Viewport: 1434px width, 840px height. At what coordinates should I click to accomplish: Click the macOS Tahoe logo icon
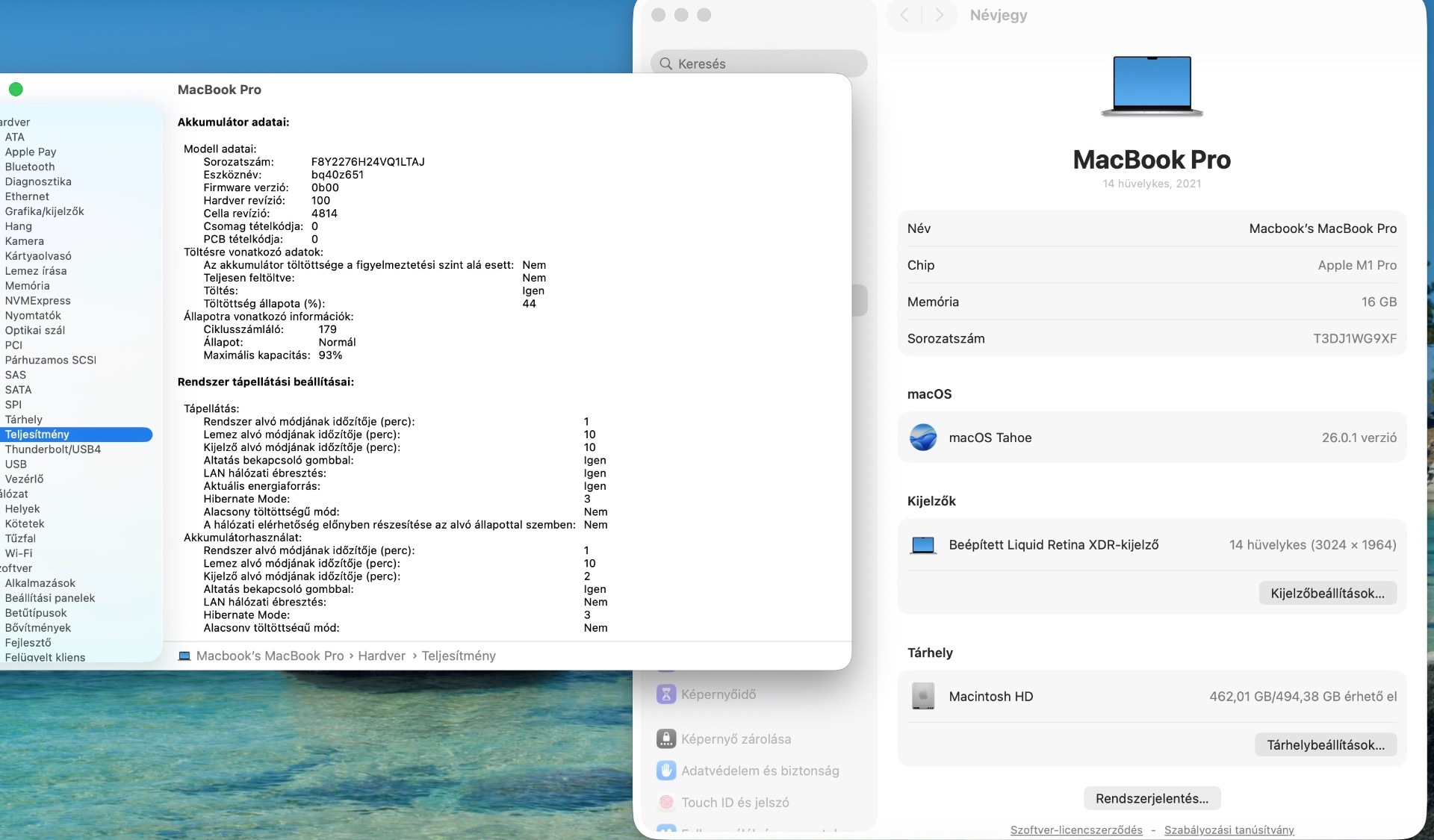coord(923,438)
